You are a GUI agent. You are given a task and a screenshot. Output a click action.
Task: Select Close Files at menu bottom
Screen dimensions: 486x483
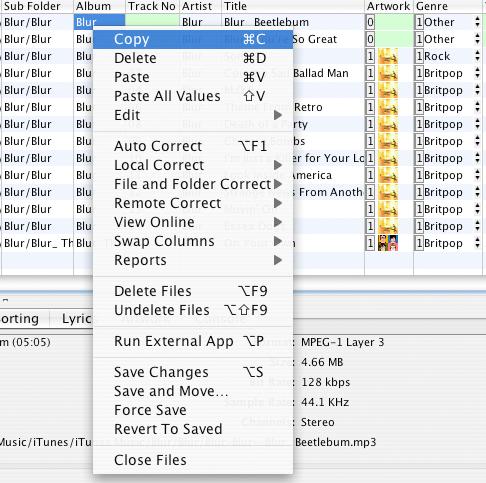[x=193, y=460]
